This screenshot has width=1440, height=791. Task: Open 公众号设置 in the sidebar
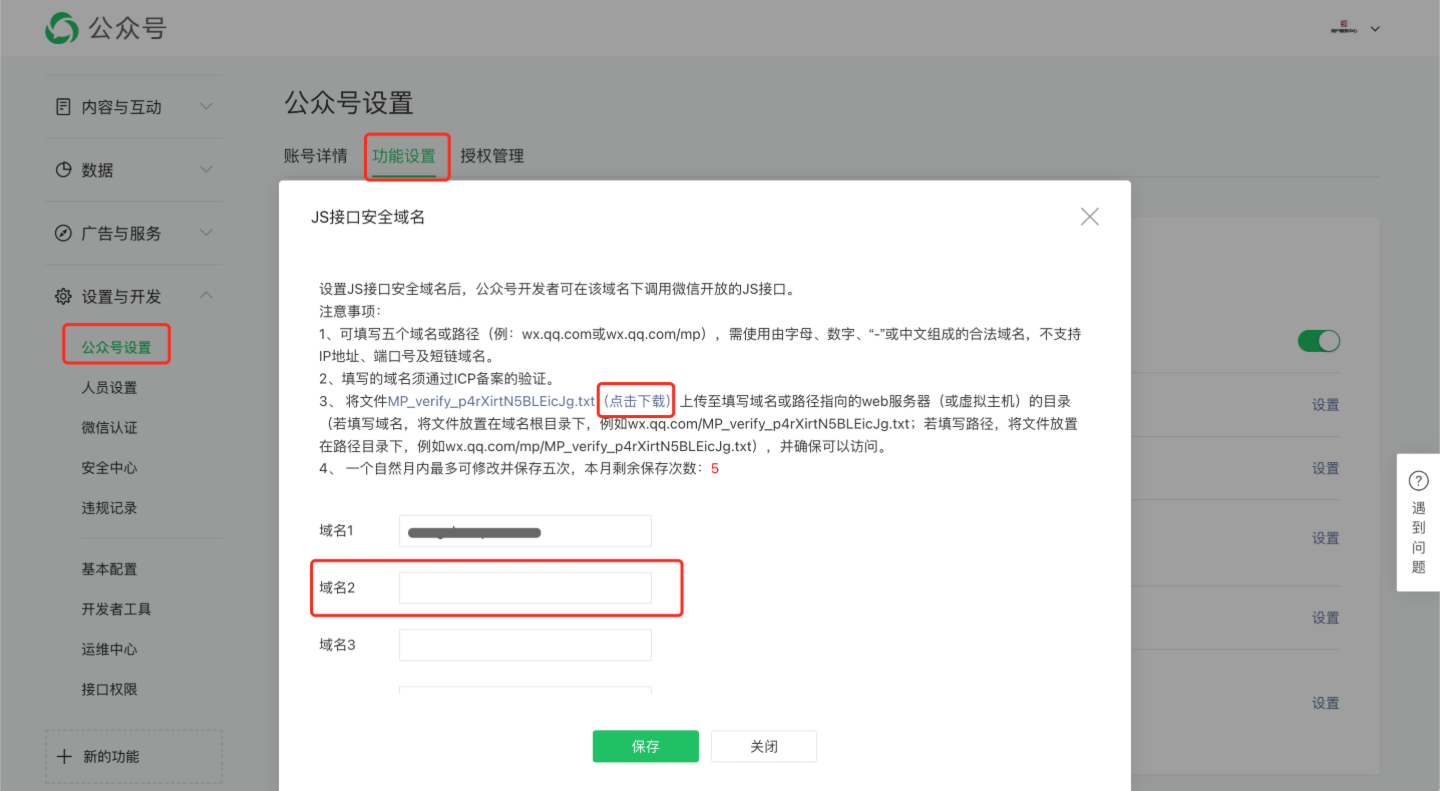pyautogui.click(x=116, y=347)
